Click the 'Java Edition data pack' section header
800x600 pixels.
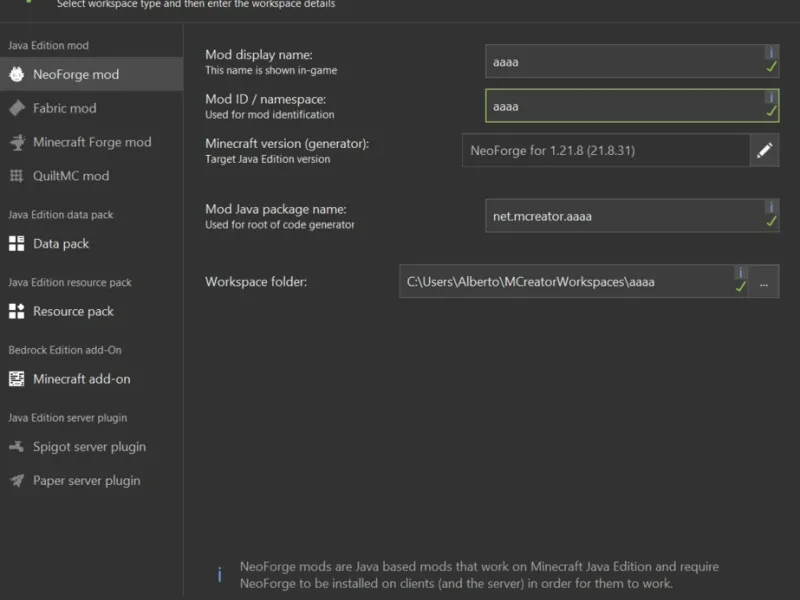(x=61, y=215)
